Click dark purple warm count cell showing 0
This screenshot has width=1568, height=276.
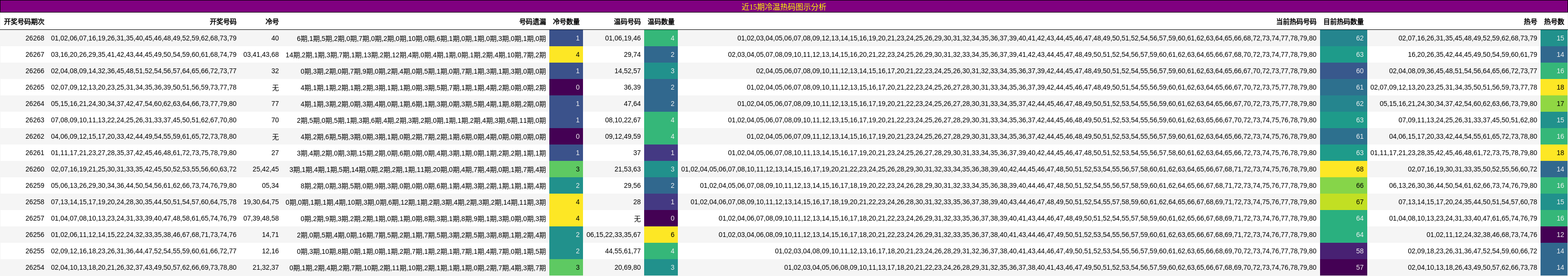coord(661,218)
